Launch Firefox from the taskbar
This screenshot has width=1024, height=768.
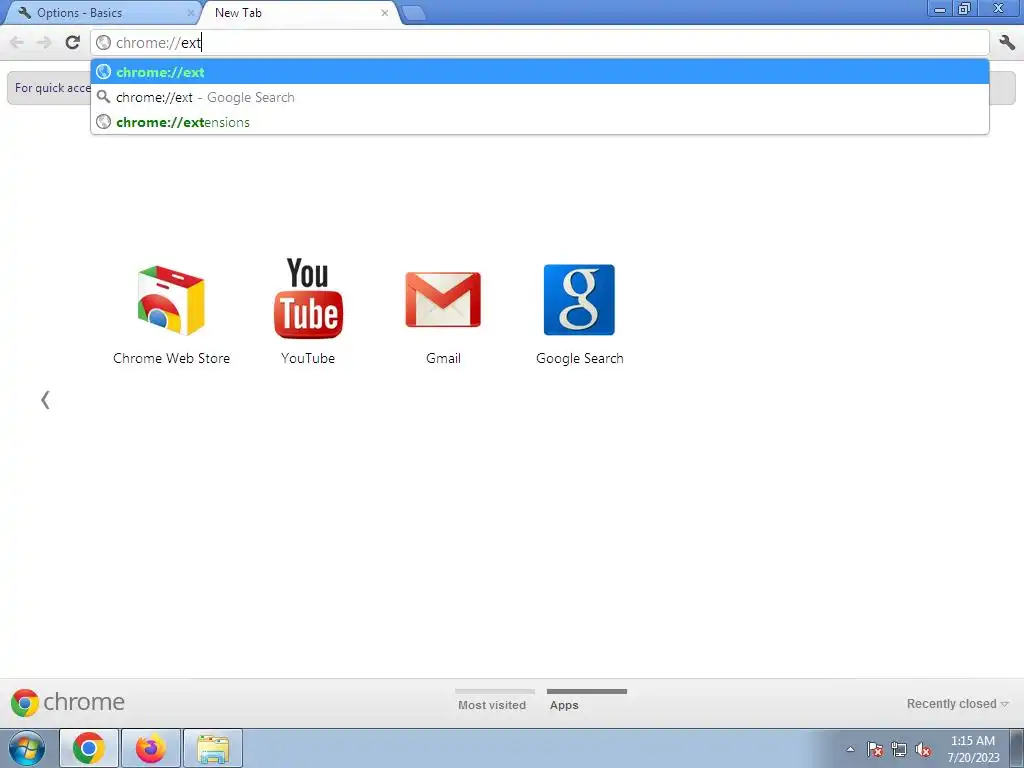click(x=150, y=748)
